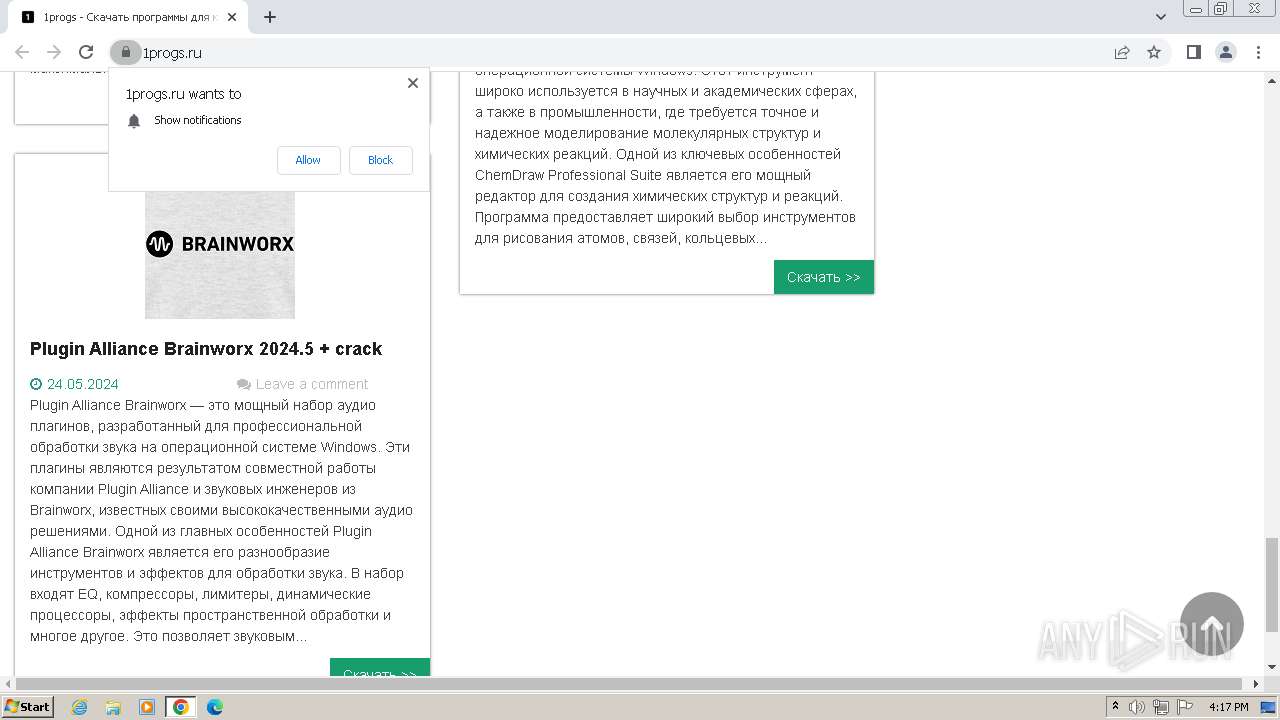Screen dimensions: 1280x720
Task: Share this page icon in address bar
Action: coord(1122,52)
